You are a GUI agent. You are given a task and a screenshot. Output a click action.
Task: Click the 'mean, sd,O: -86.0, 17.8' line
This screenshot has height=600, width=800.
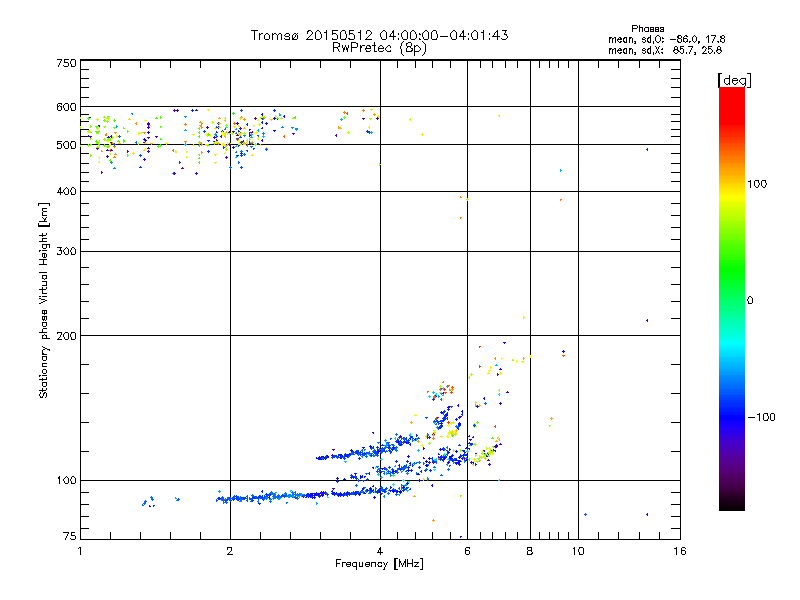pos(666,39)
